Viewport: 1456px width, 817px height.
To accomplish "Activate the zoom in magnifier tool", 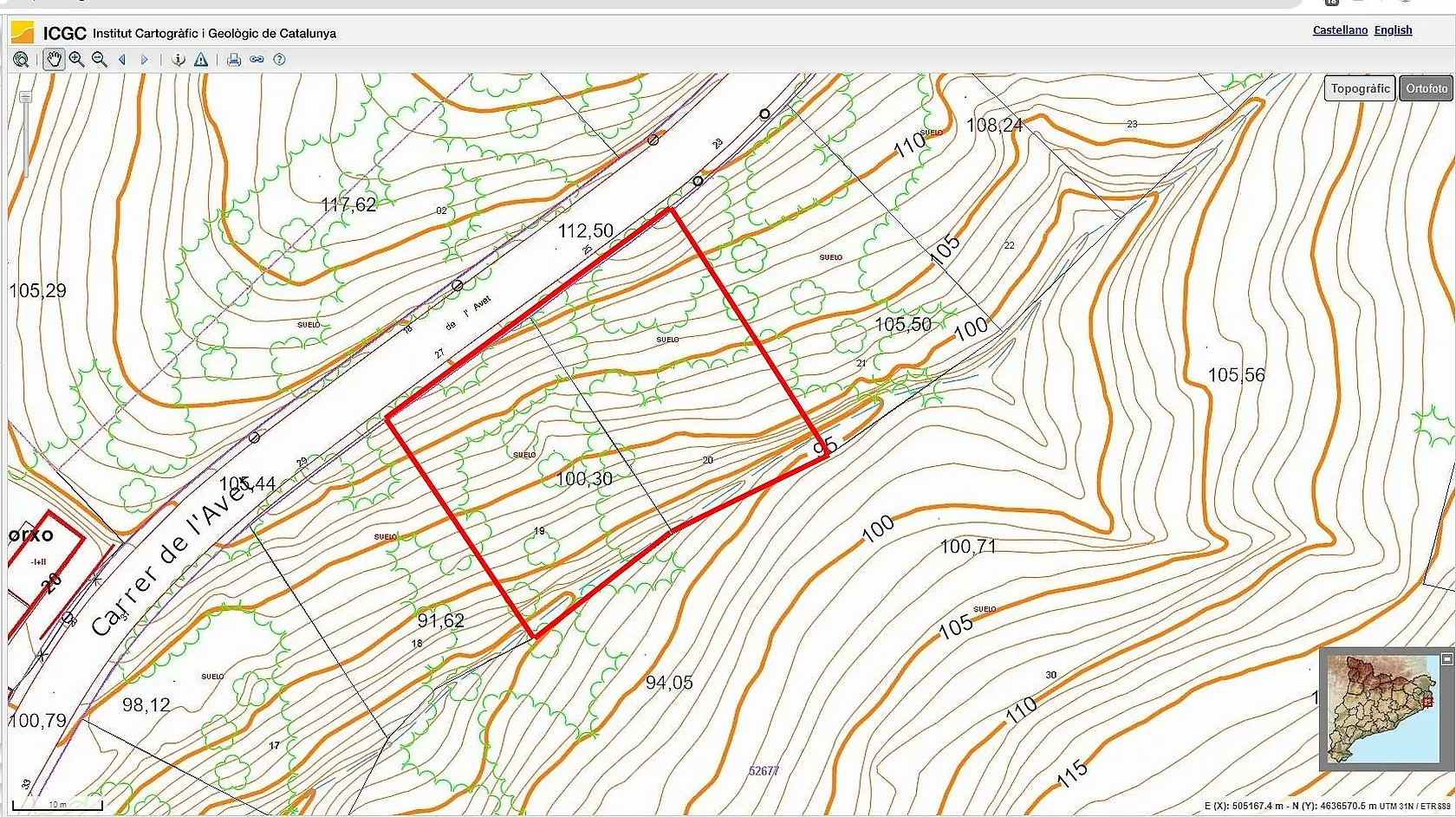I will [x=77, y=60].
